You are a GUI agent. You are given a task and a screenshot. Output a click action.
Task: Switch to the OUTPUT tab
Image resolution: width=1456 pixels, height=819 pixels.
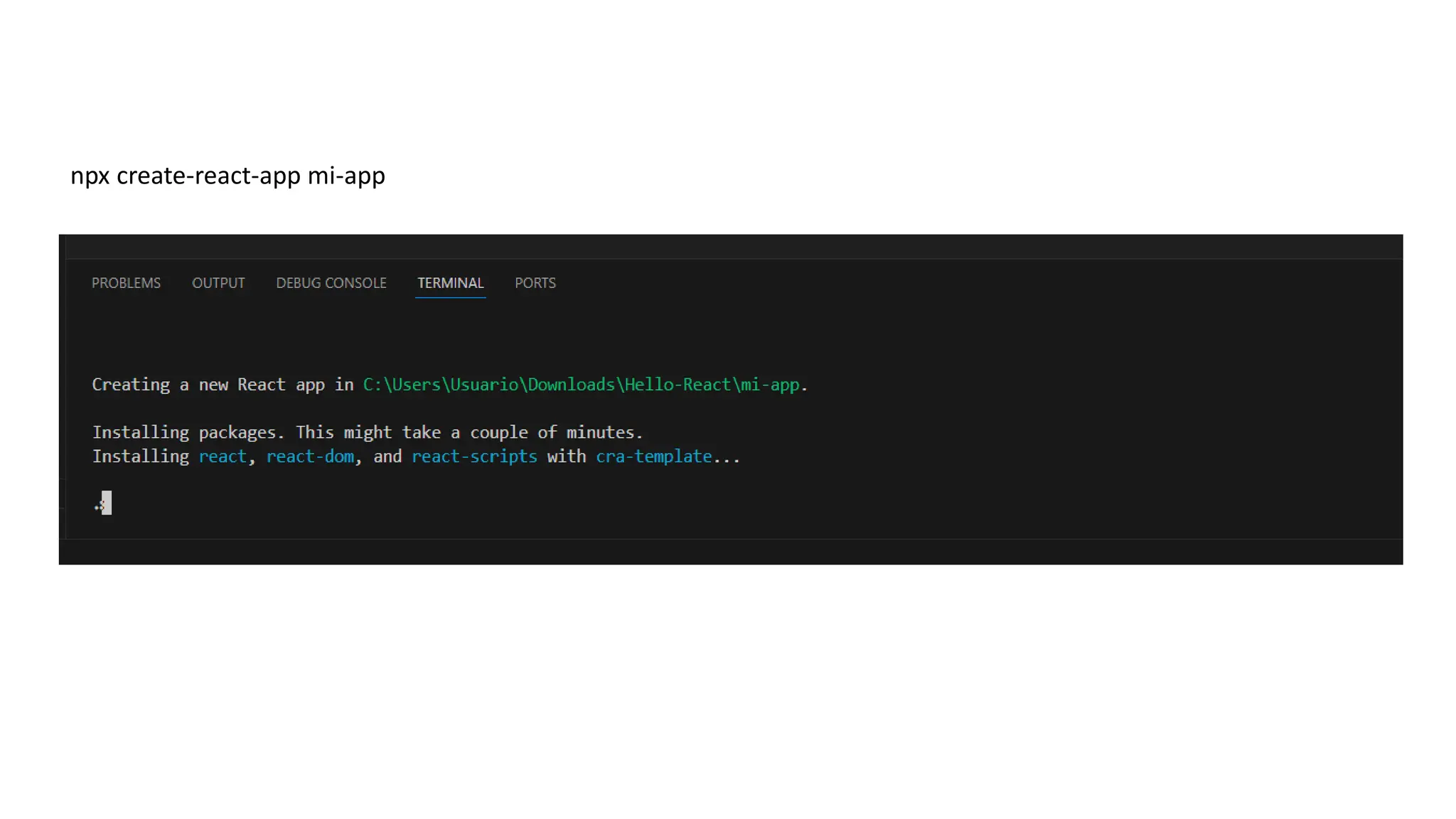[218, 283]
